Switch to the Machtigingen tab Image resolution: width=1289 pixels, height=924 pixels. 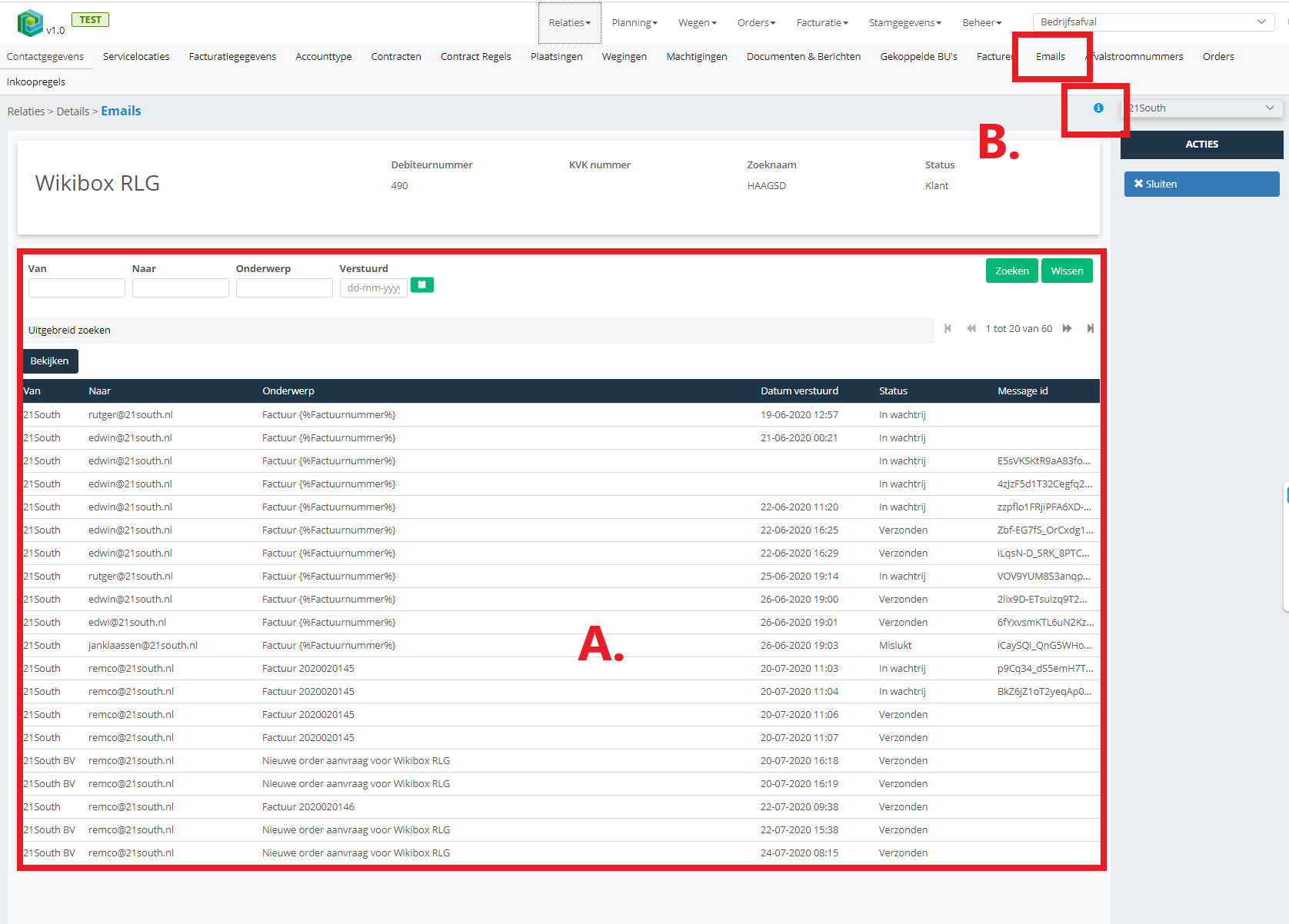697,57
